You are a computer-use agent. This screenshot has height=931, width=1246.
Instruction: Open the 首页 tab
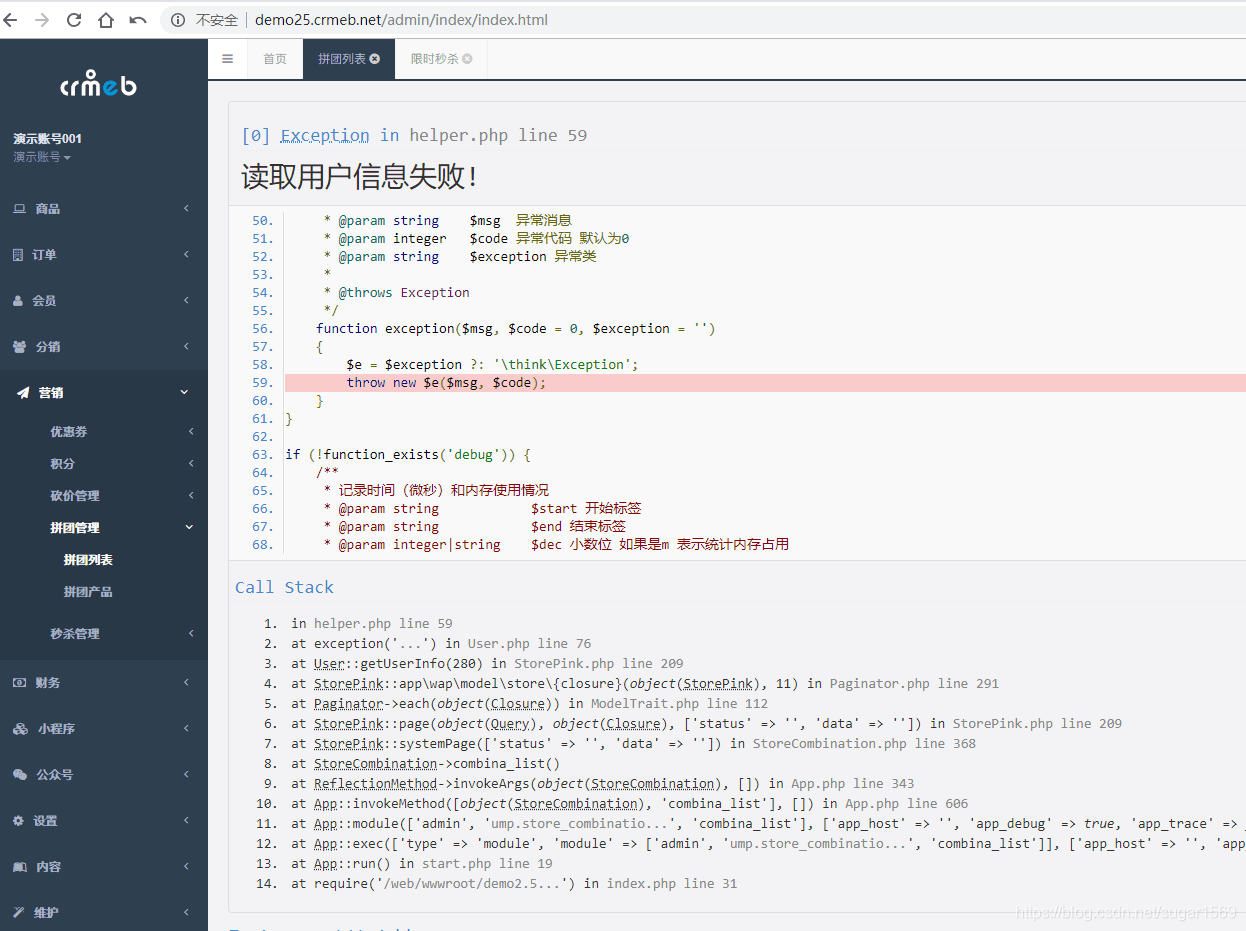pos(275,59)
